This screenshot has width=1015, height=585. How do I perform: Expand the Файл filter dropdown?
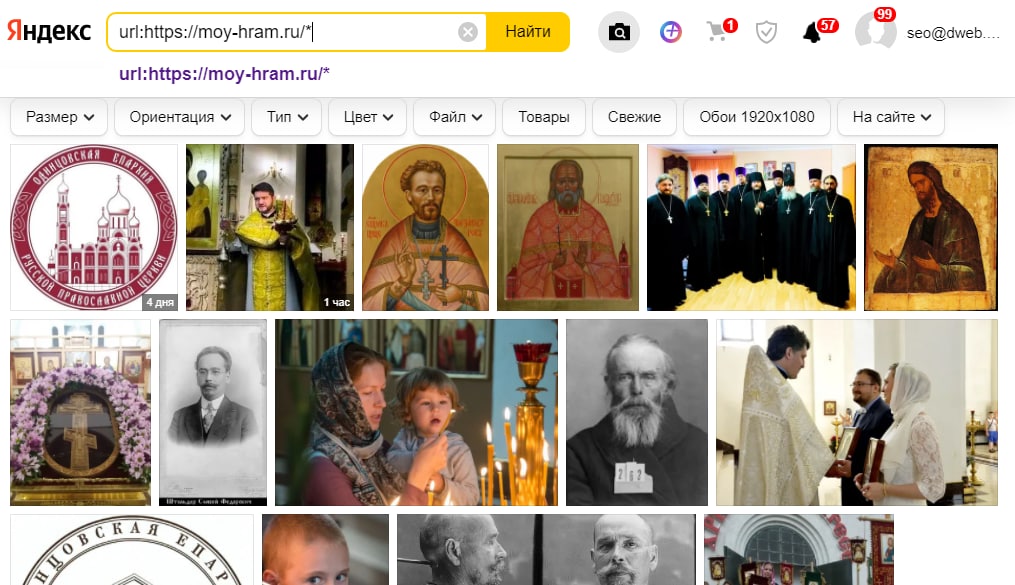[x=454, y=117]
